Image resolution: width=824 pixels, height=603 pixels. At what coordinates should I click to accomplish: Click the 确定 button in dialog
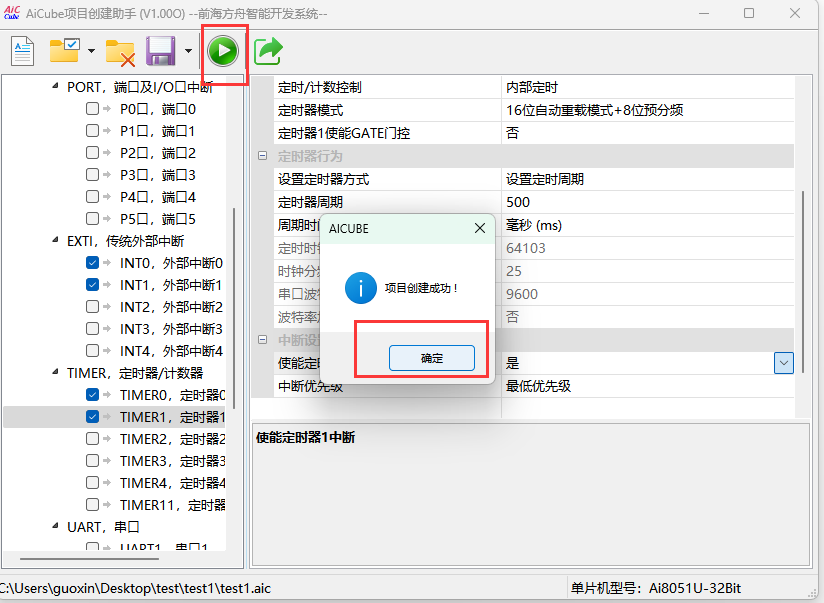(x=432, y=358)
